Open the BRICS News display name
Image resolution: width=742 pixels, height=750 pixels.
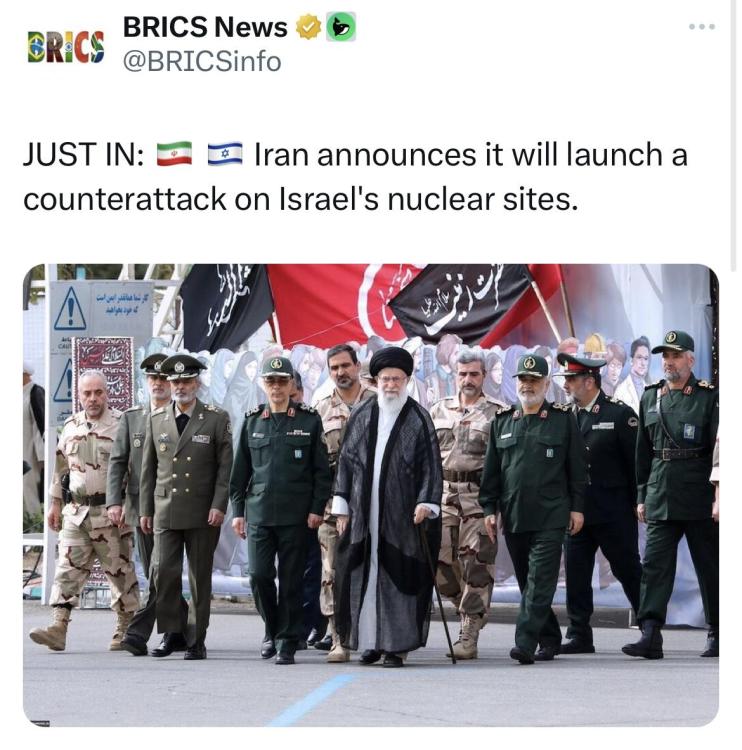pos(205,27)
